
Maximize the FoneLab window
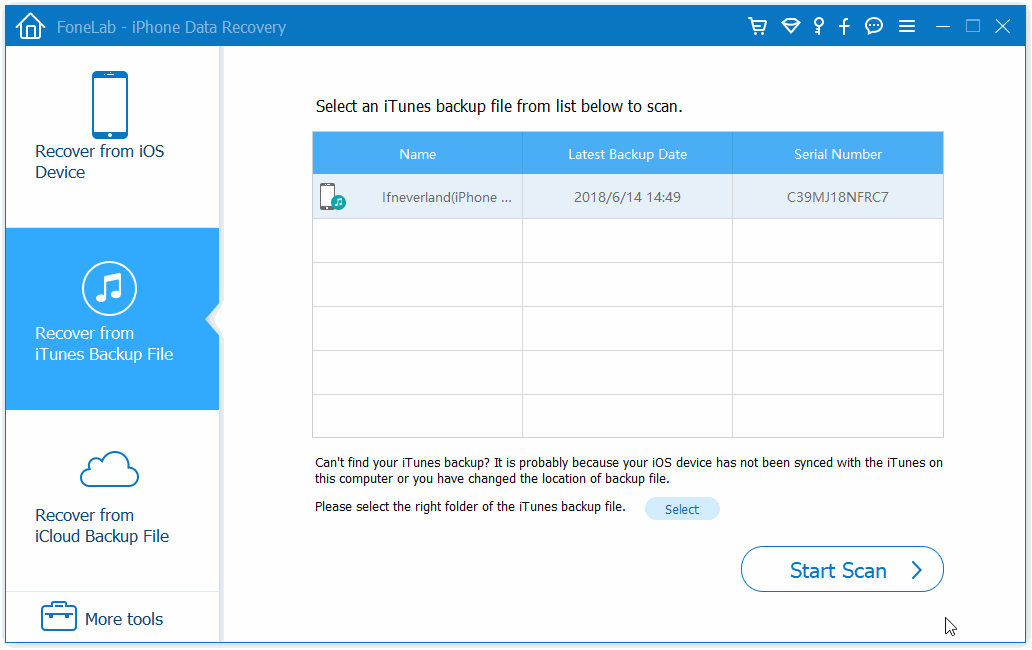[973, 26]
